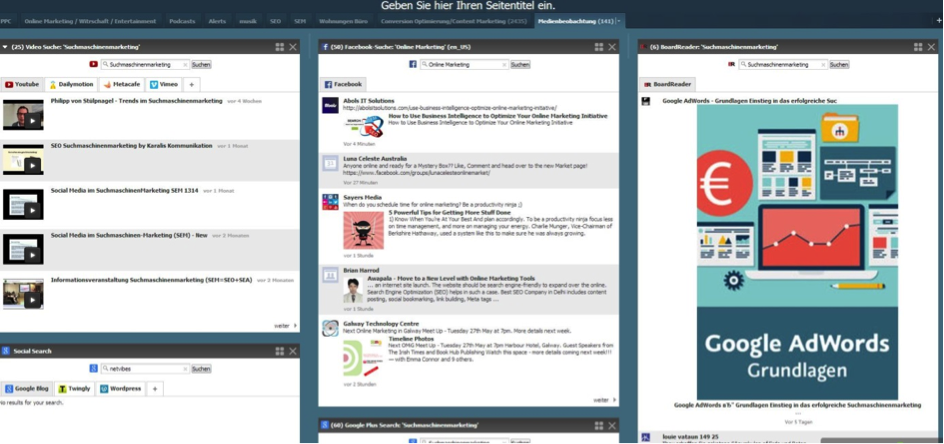Open options grid of Social Search widget
This screenshot has height=444, width=944.
pos(279,351)
